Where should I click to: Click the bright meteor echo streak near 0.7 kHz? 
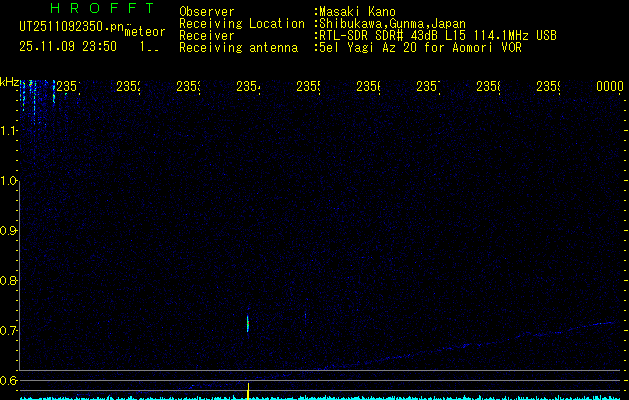tap(248, 323)
